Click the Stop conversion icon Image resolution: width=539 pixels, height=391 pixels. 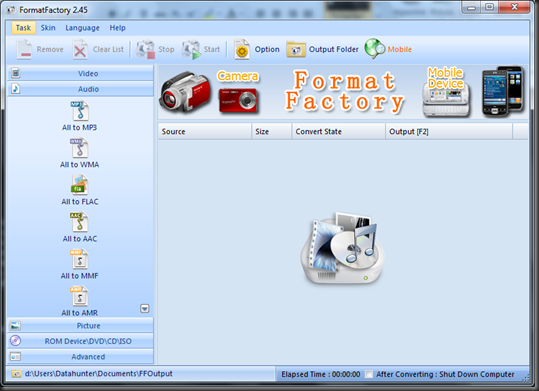point(145,50)
